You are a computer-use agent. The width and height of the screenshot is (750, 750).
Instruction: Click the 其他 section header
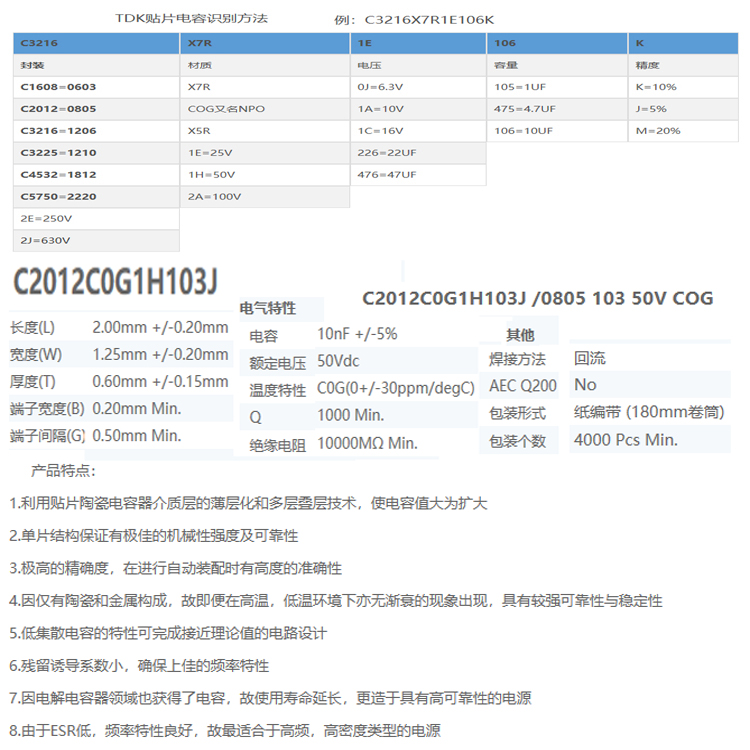coord(520,335)
